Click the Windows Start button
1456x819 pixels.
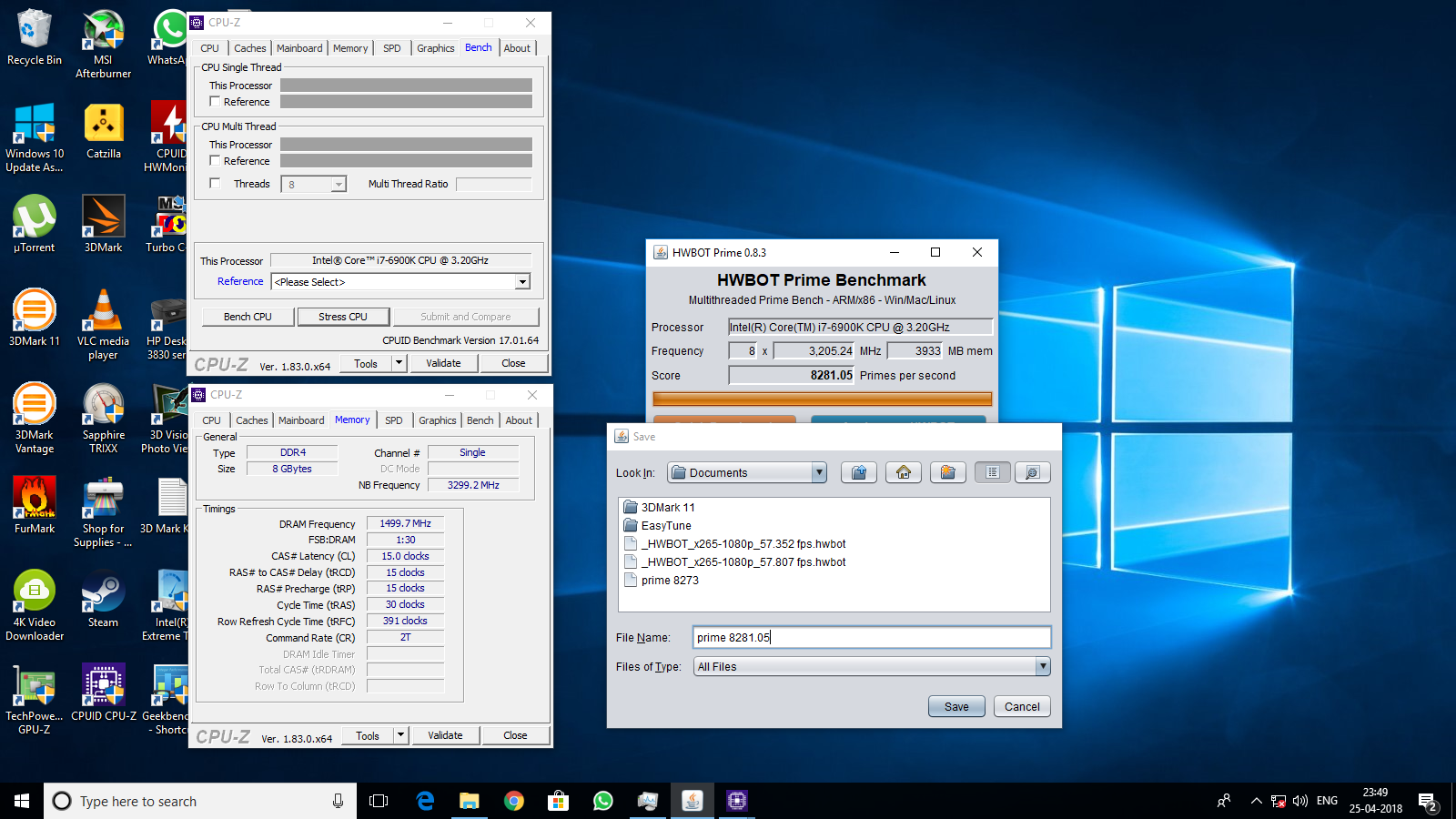pos(22,801)
